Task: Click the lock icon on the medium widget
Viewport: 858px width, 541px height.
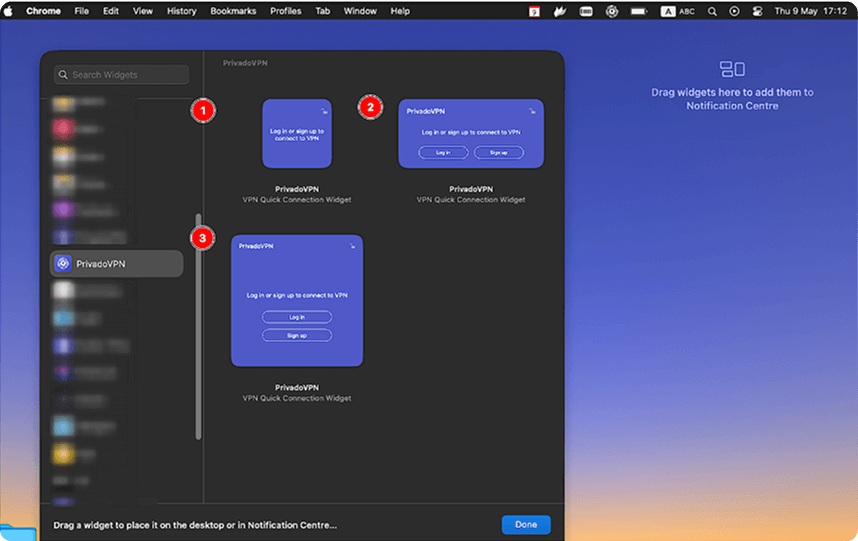Action: click(532, 111)
